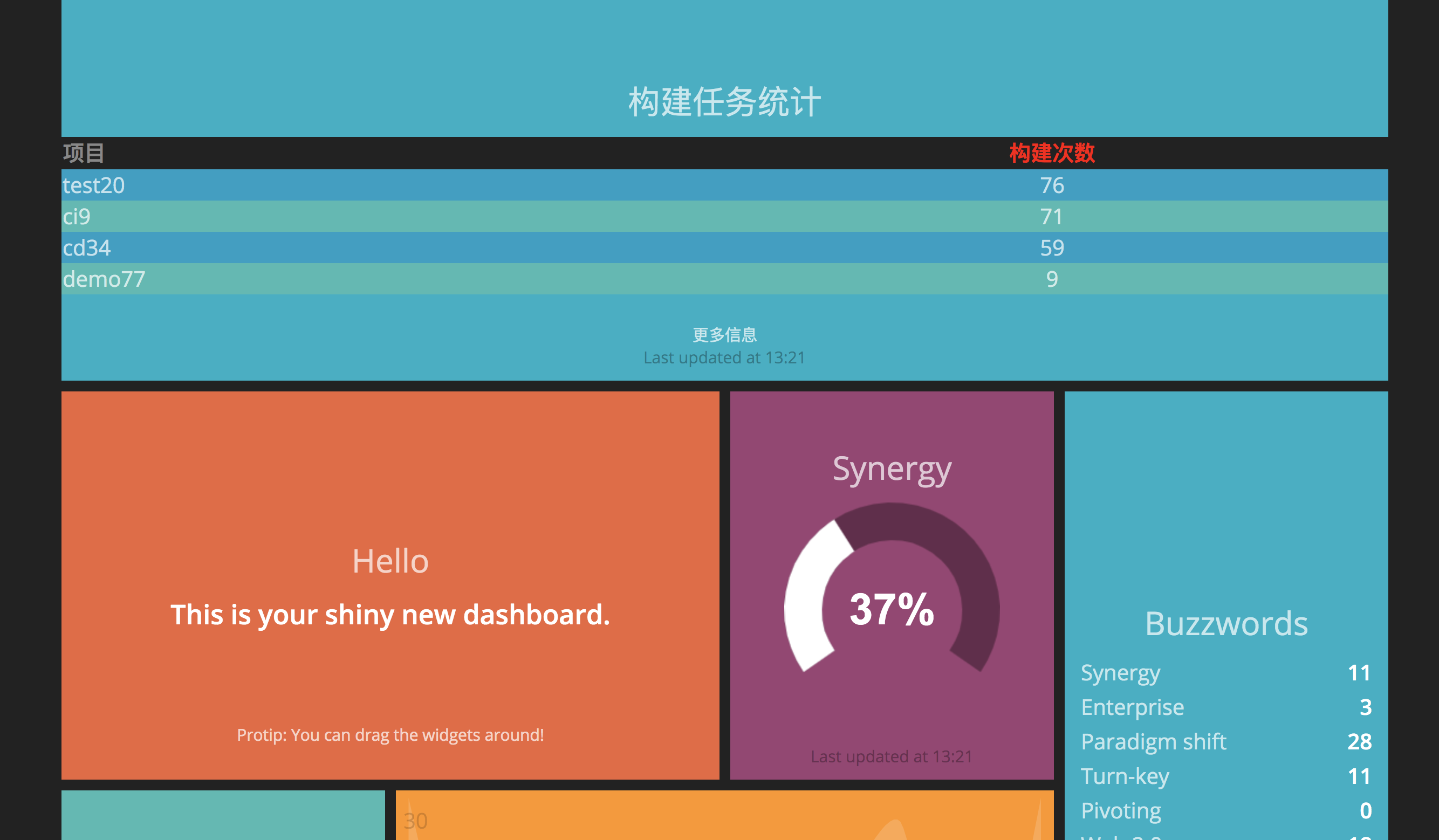Open 更多信息 link for build stats
Viewport: 1439px width, 840px height.
point(724,333)
